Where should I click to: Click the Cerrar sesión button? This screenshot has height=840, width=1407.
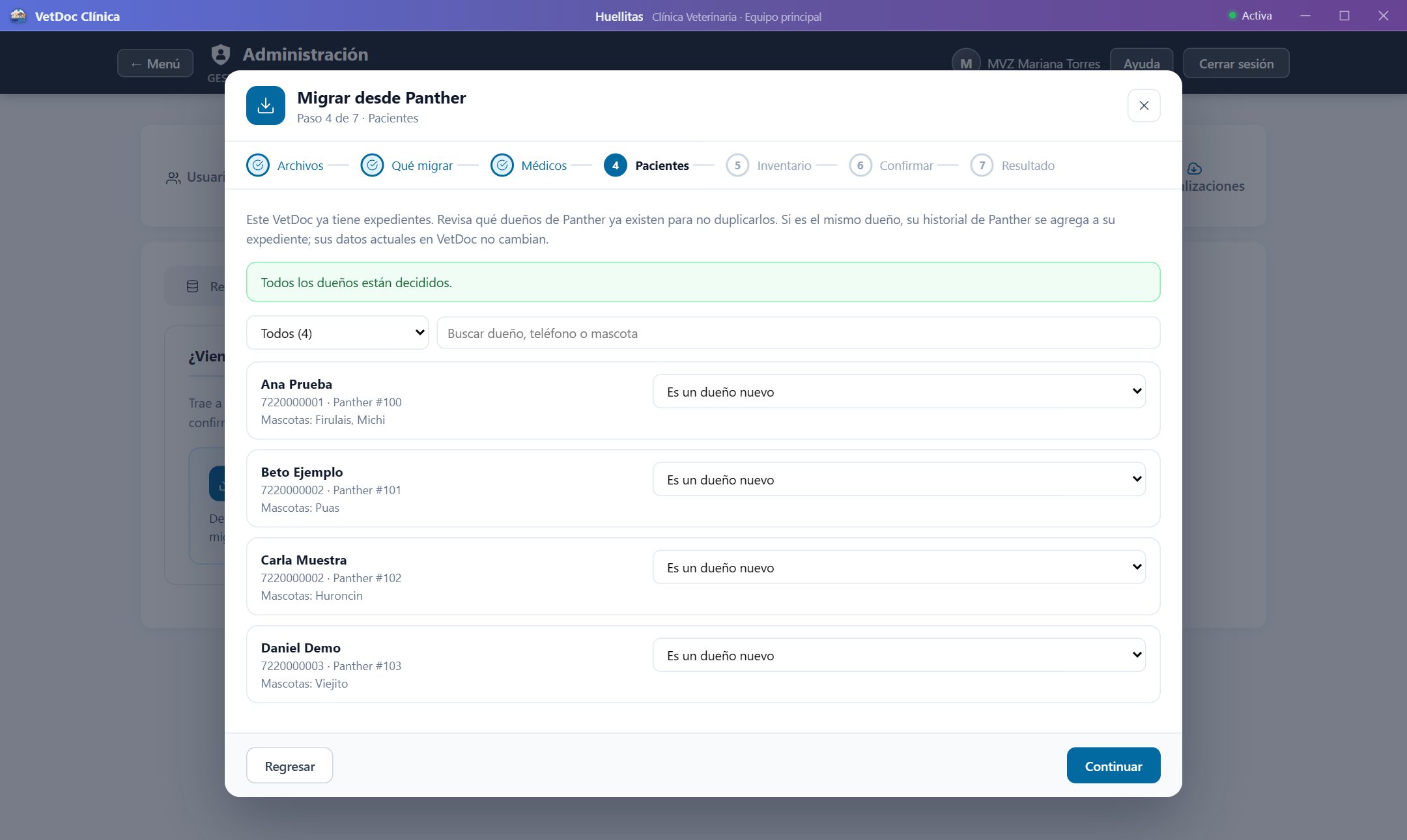click(1236, 63)
